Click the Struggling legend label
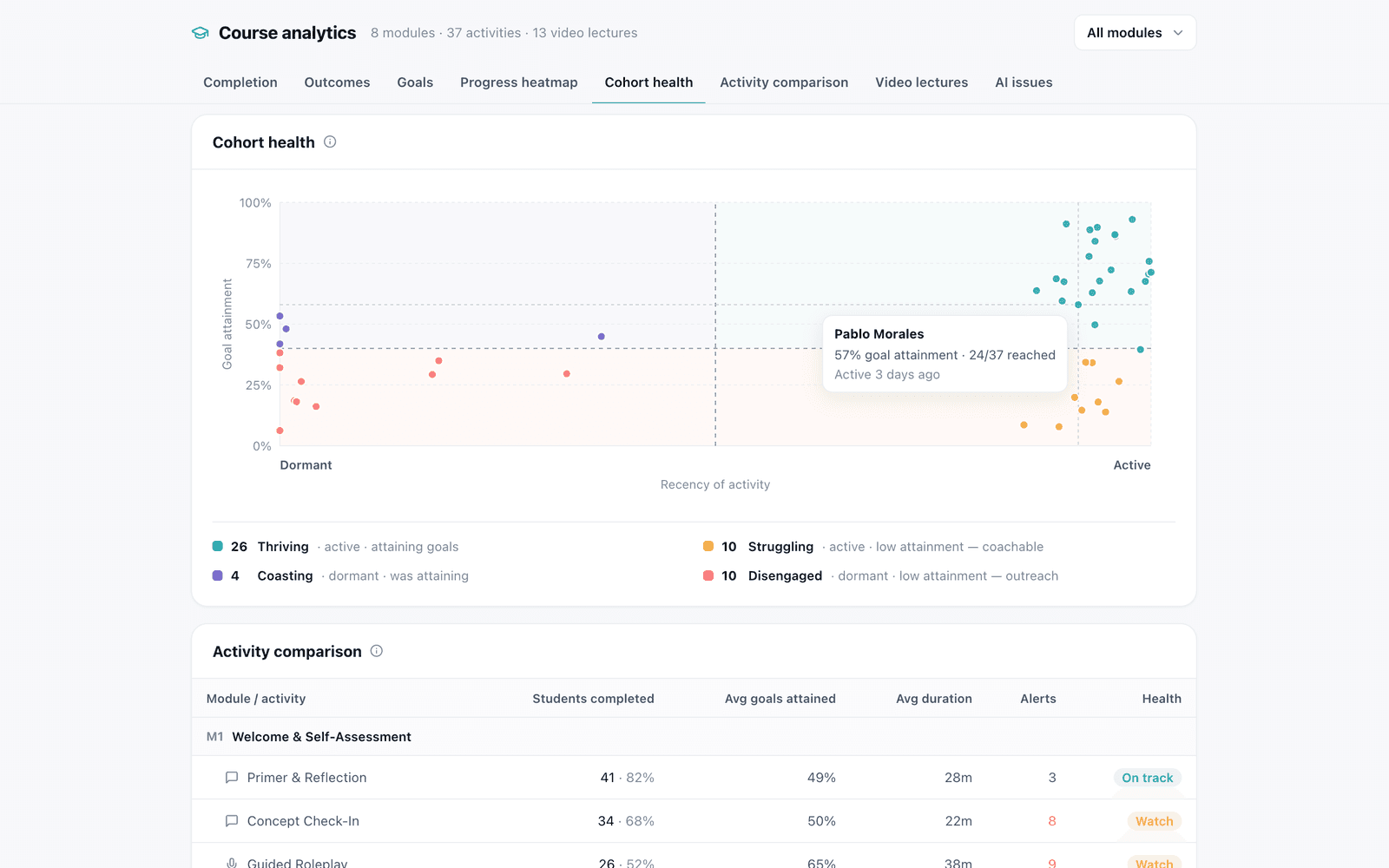The height and width of the screenshot is (868, 1389). 780,547
